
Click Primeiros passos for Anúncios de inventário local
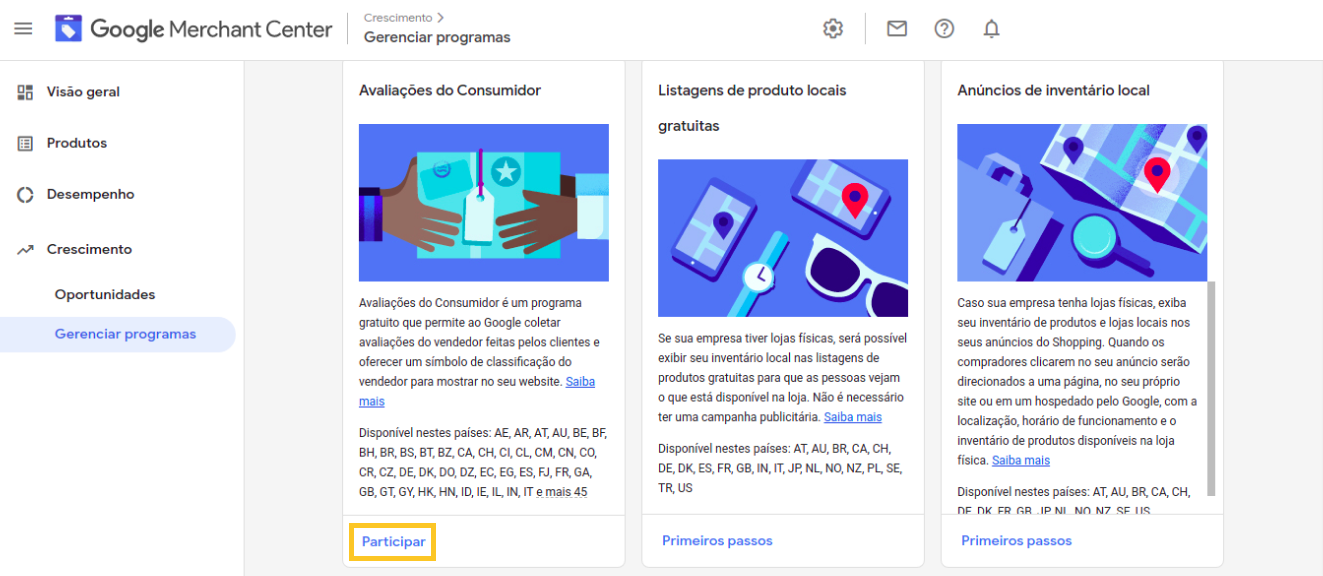coord(1016,541)
